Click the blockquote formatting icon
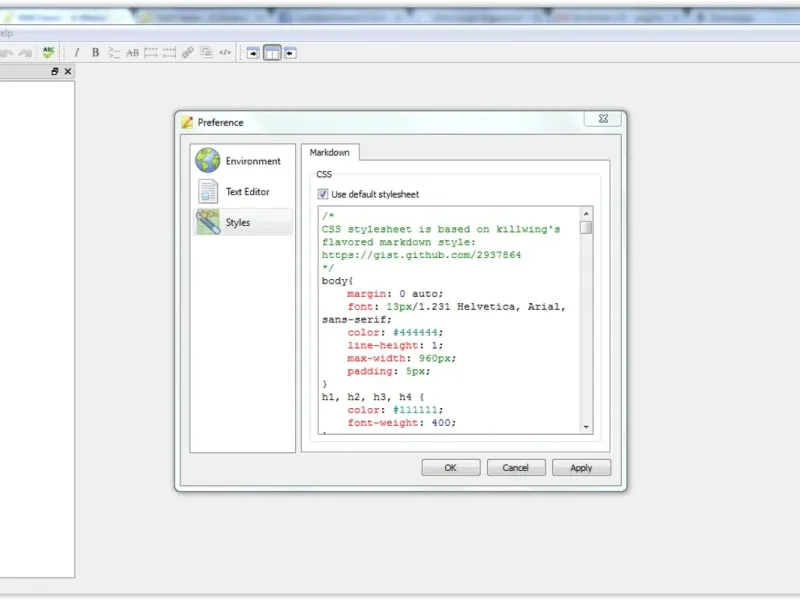The width and height of the screenshot is (800, 600). tap(114, 53)
